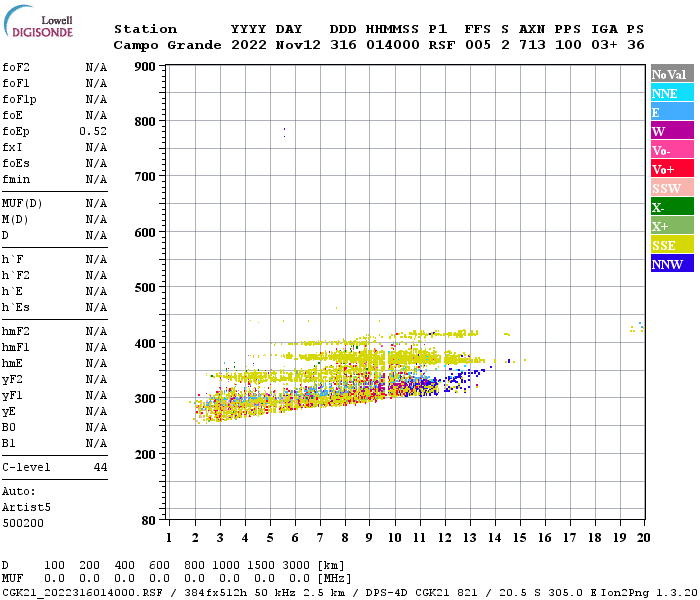Click the fmin parameter label
This screenshot has height=600, width=700.
click(16, 179)
